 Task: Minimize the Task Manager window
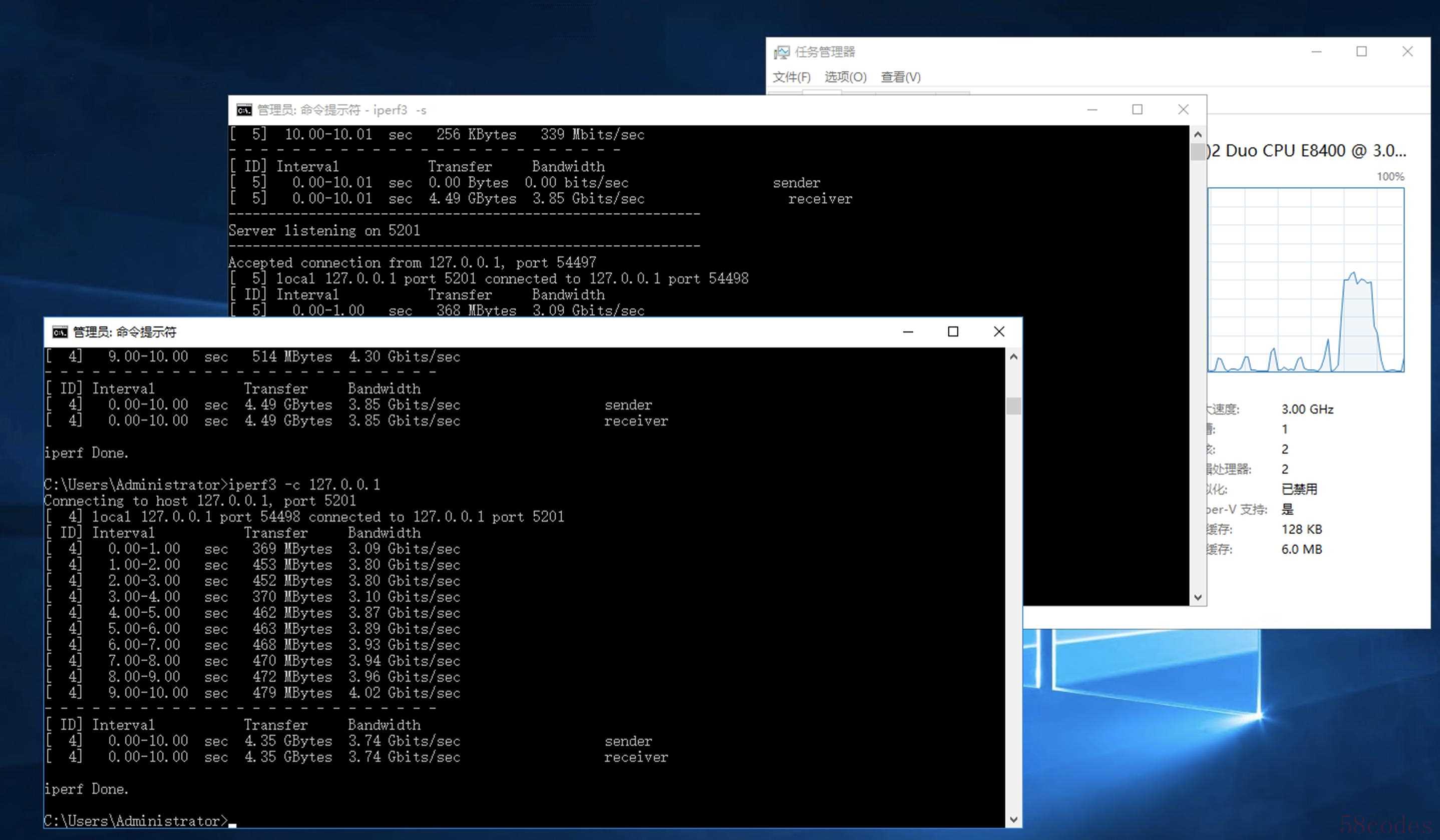1316,52
